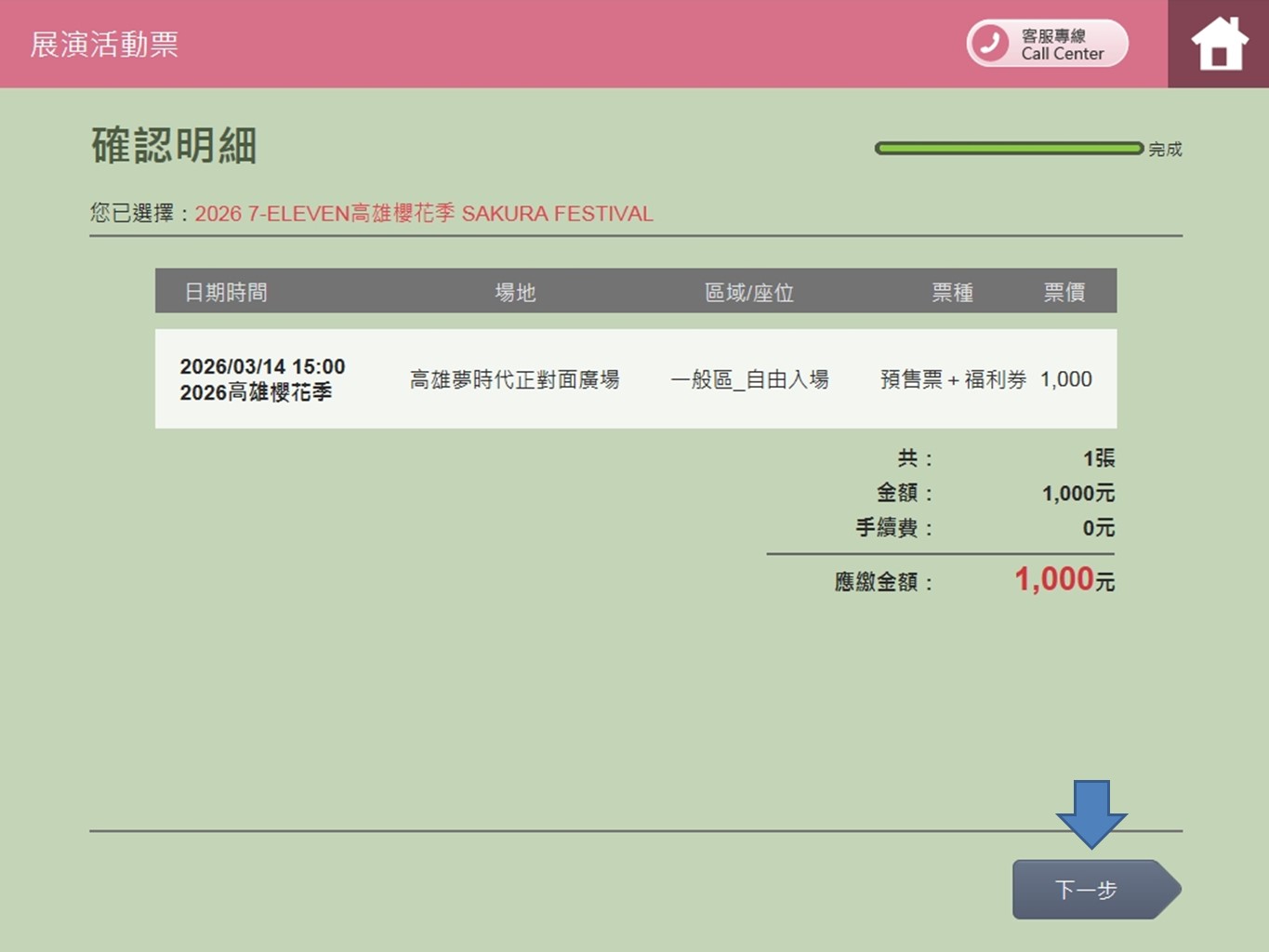Select the 展演活動票 header title
Screen dimensions: 1269x952
[x=104, y=45]
